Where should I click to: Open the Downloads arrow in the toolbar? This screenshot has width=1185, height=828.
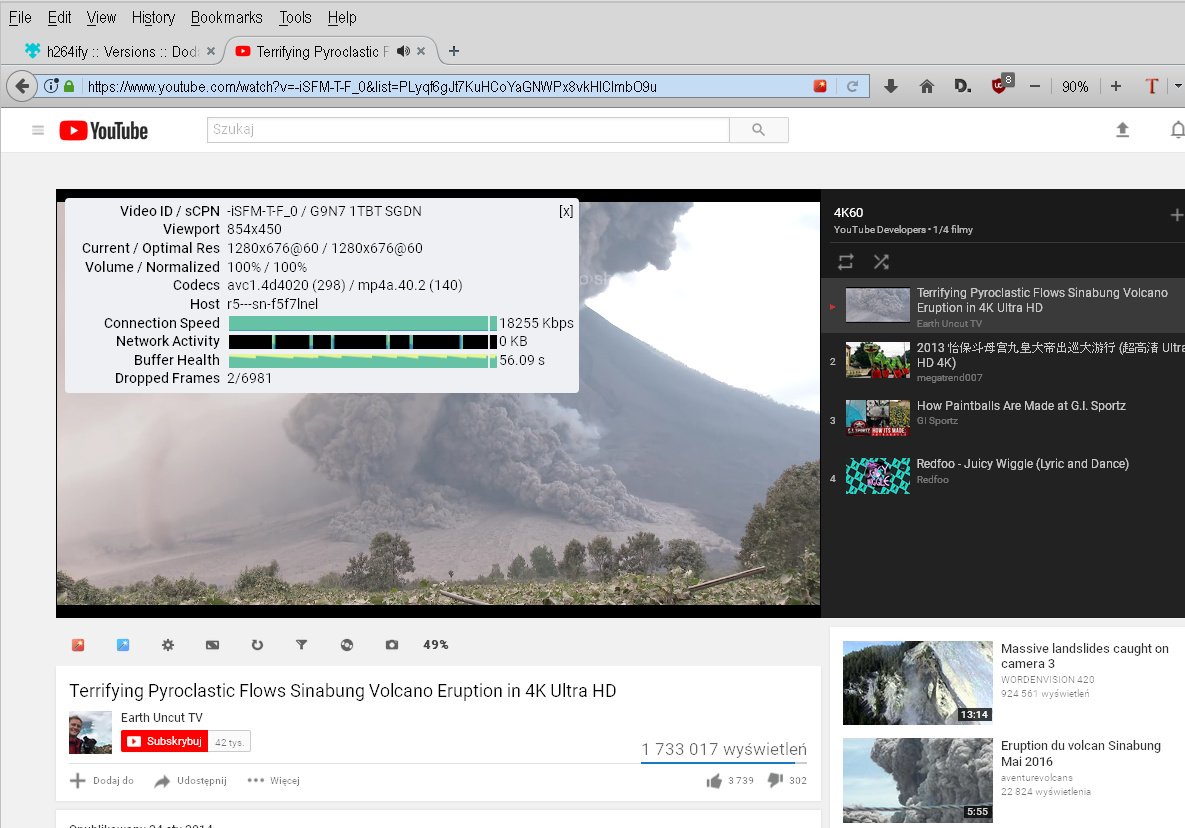click(891, 86)
